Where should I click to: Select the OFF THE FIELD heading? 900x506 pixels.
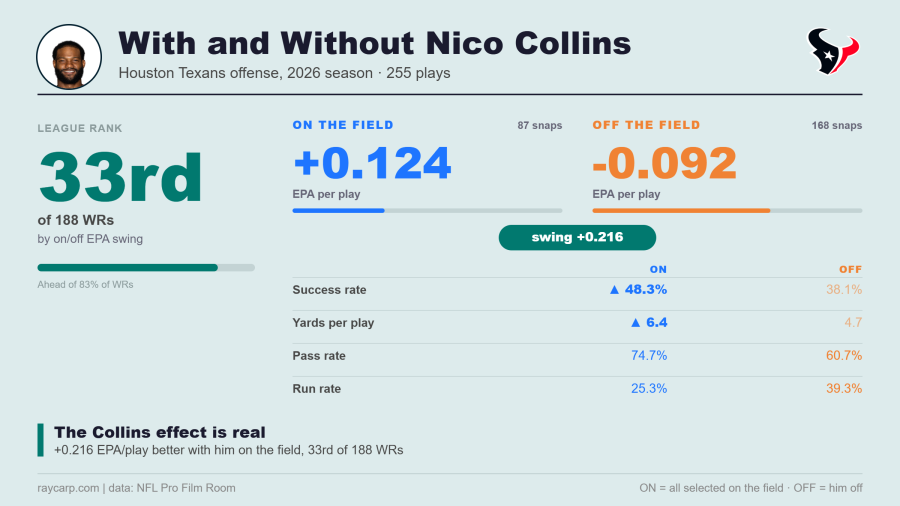pos(646,125)
